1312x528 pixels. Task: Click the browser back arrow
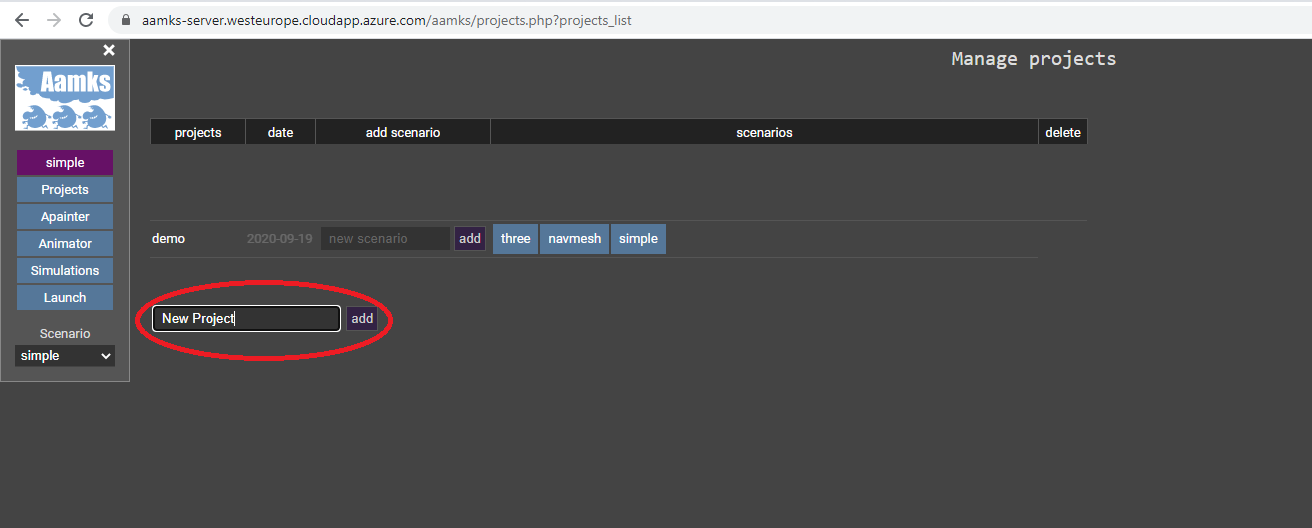(x=22, y=20)
